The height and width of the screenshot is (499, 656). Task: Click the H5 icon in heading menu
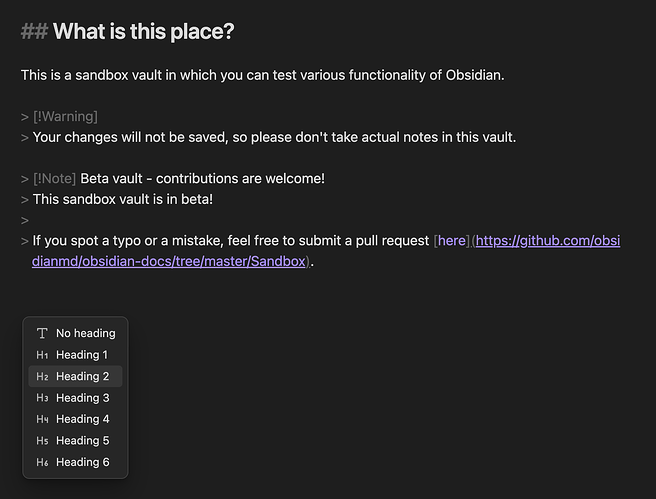(42, 441)
